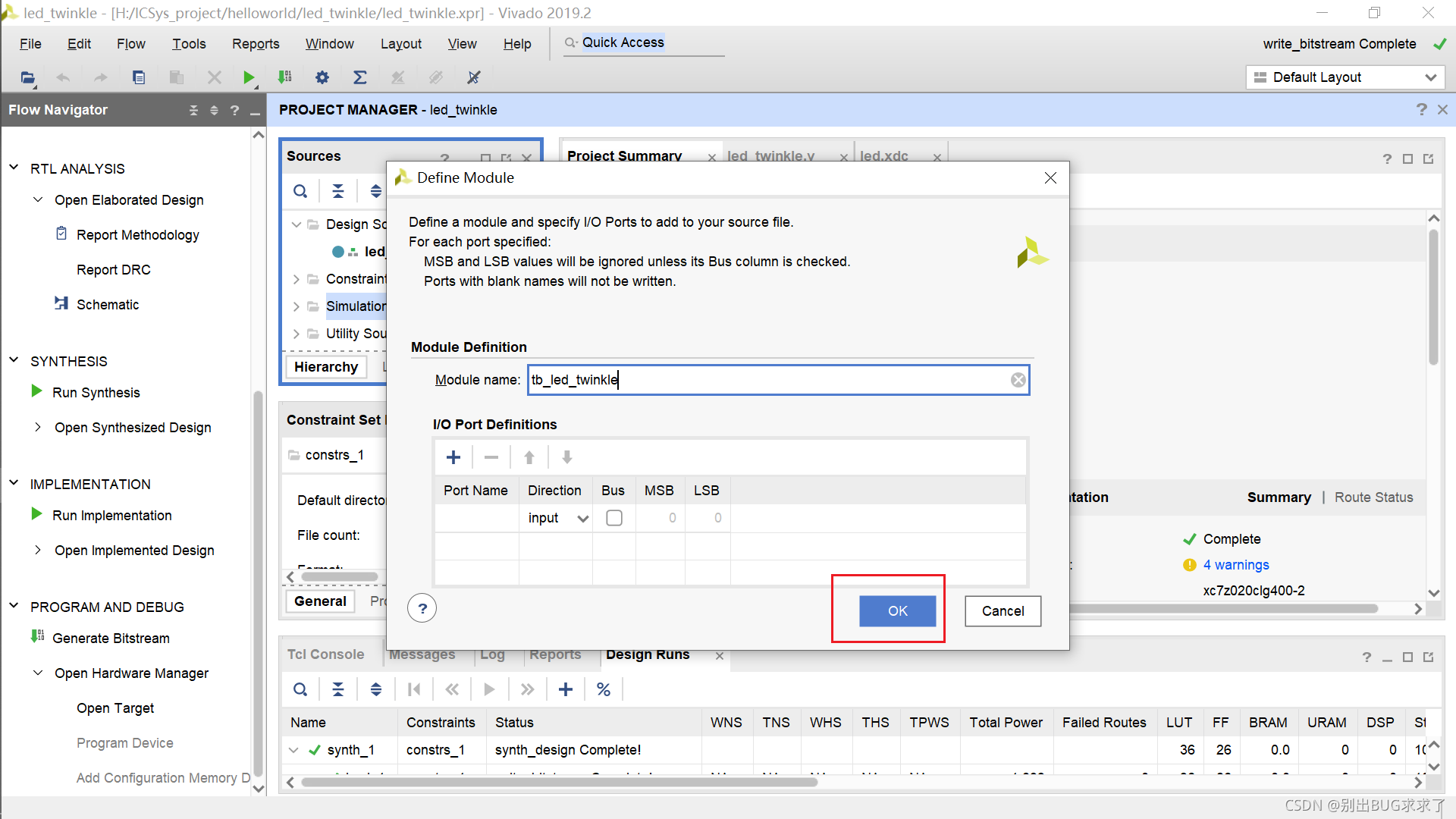Open the 4 warnings link
The image size is (1456, 819).
1235,565
